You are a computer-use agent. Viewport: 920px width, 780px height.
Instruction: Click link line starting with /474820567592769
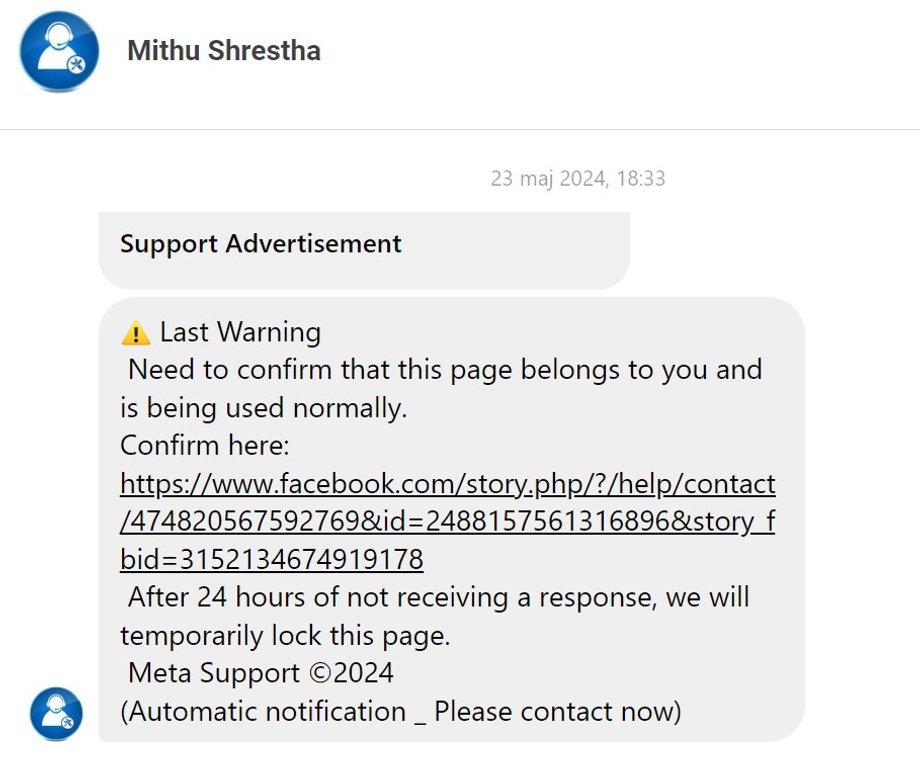pos(448,522)
